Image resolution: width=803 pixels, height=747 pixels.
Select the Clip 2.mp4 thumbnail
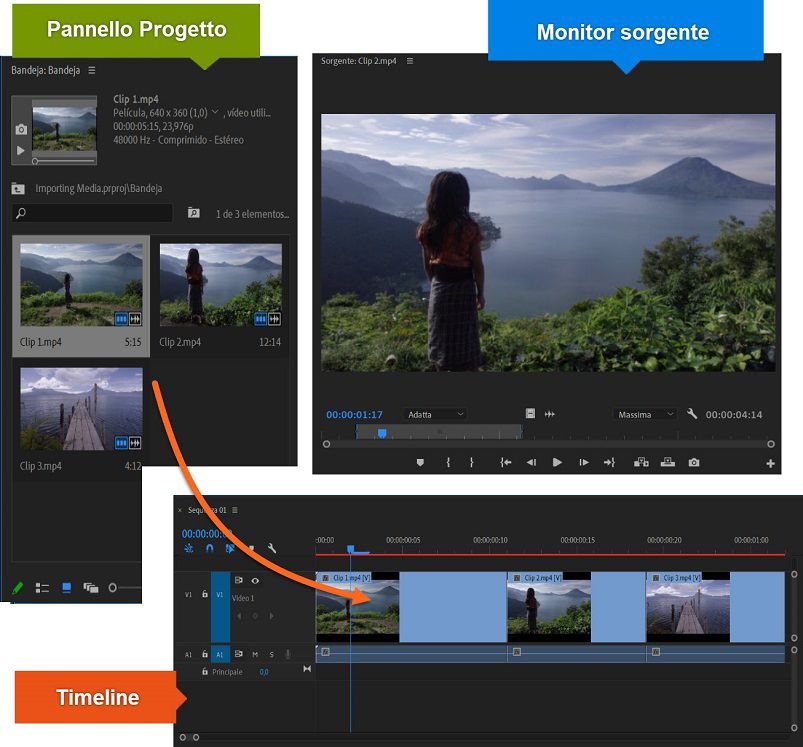point(221,285)
